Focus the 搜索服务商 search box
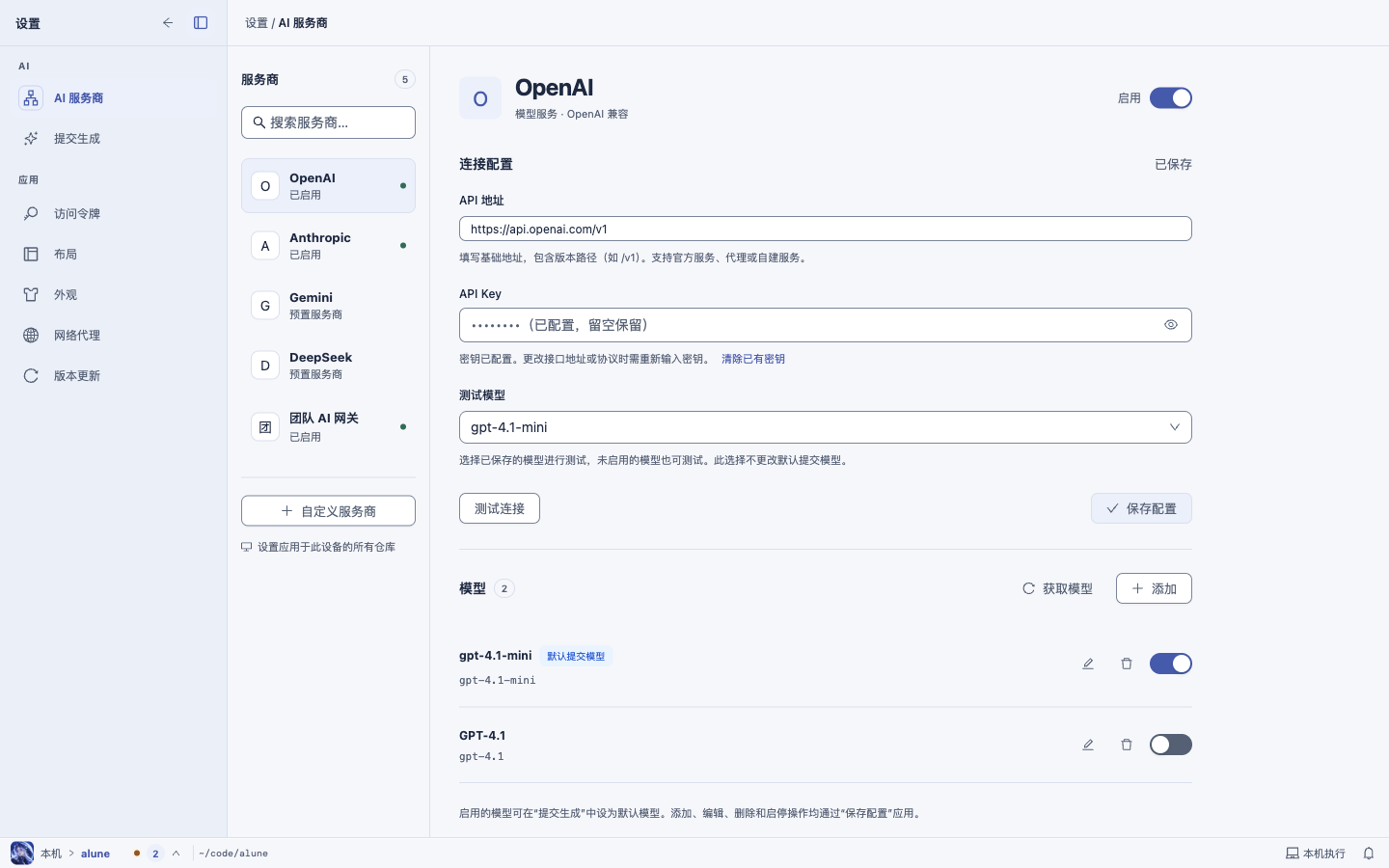This screenshot has width=1389, height=868. 328,122
